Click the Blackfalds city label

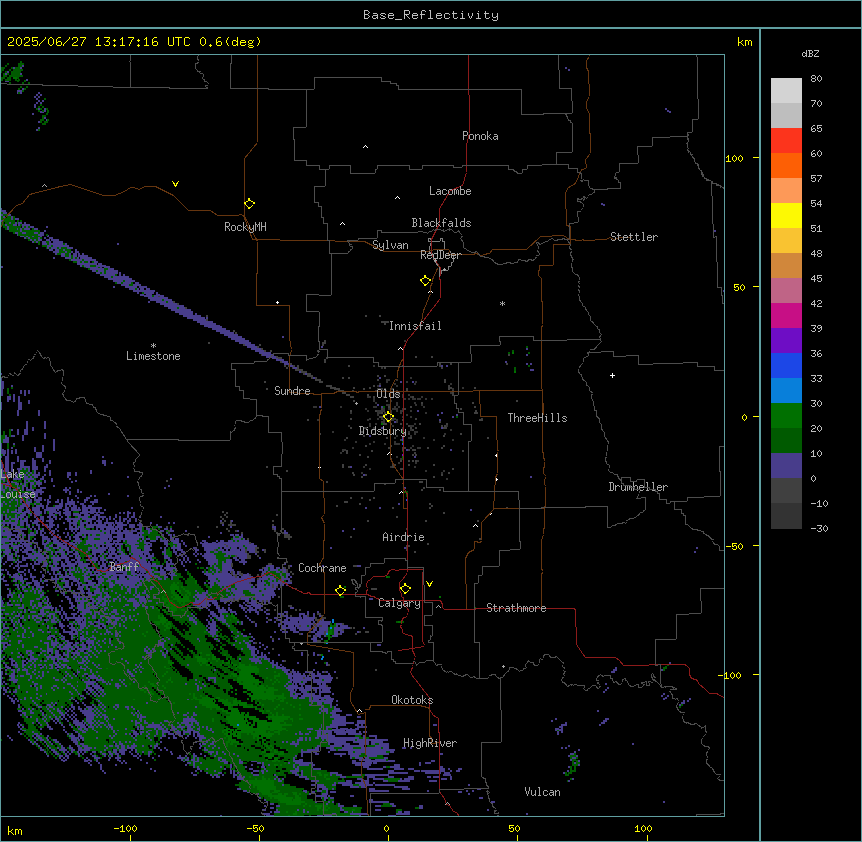tap(441, 223)
